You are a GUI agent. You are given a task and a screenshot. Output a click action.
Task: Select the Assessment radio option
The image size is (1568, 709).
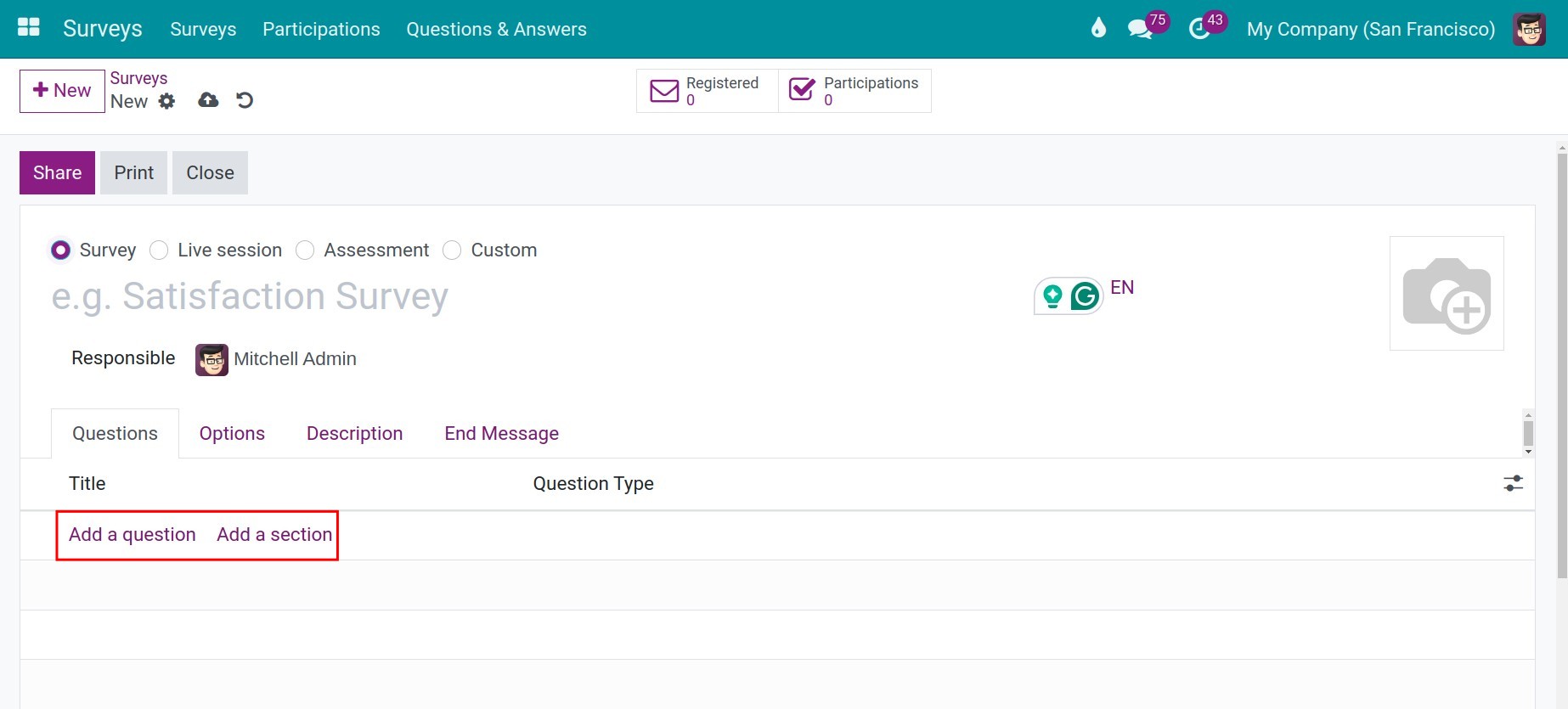point(305,250)
